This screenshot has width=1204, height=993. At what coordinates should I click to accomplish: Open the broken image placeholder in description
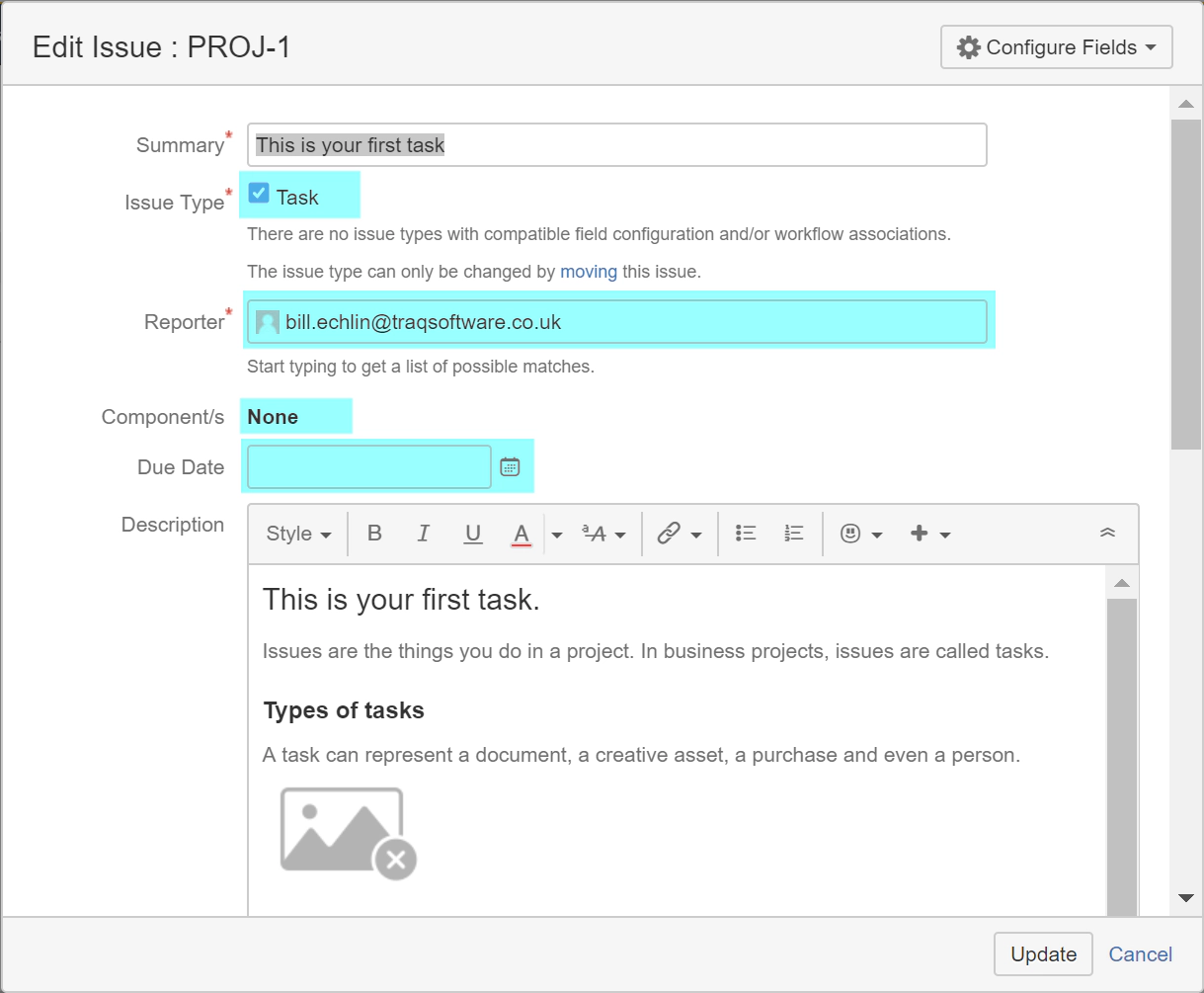point(341,830)
